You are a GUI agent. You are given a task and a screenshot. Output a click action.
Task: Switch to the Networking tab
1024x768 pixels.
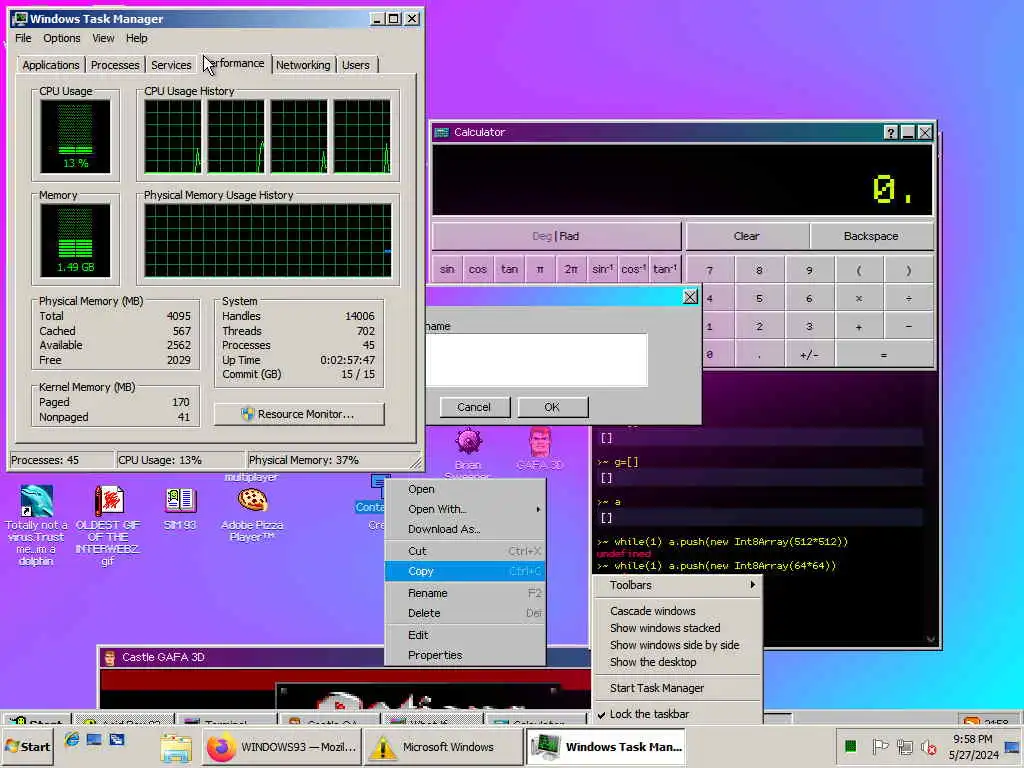(x=303, y=65)
